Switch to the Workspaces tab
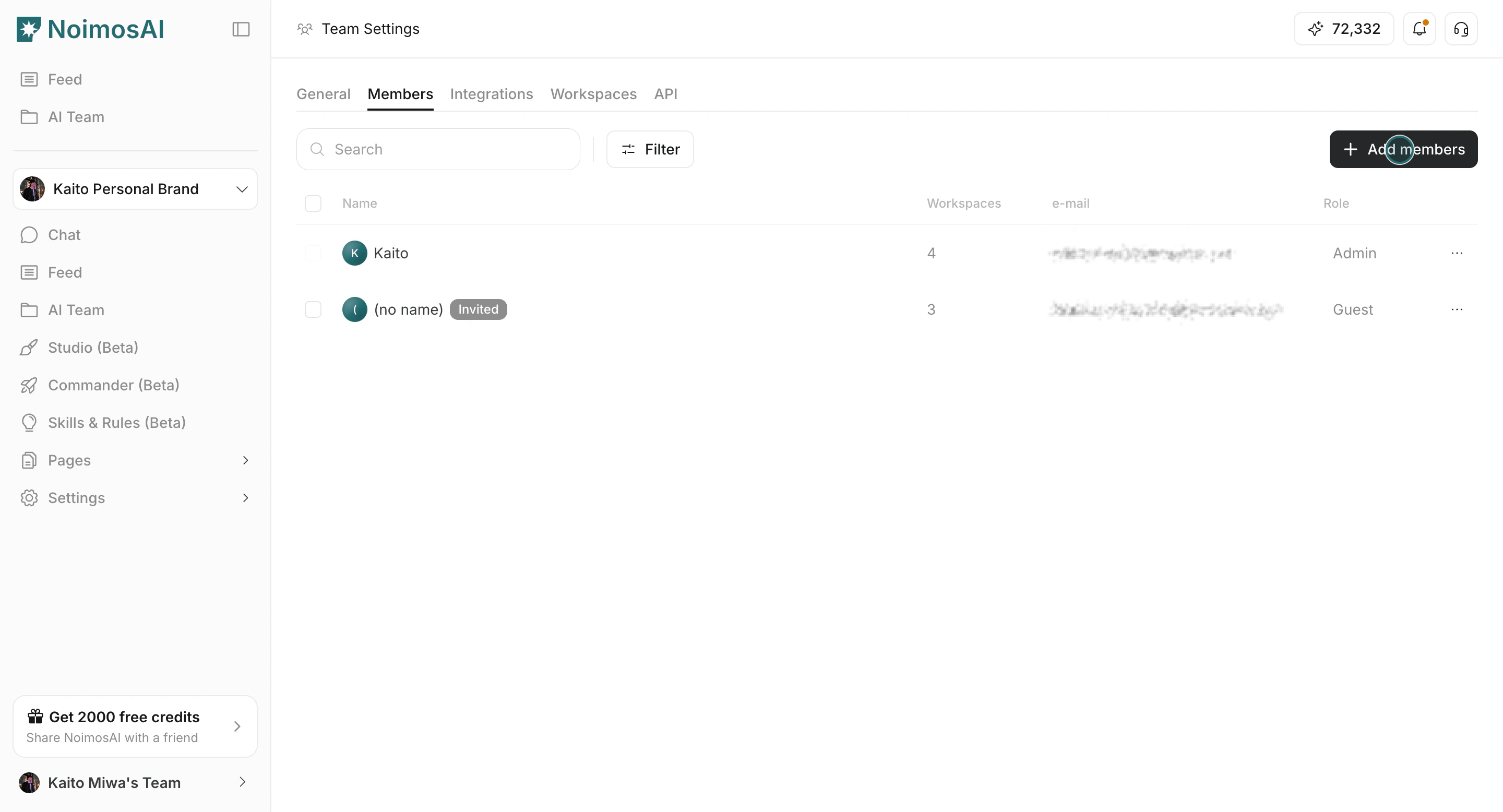The height and width of the screenshot is (812, 1503). coord(593,94)
